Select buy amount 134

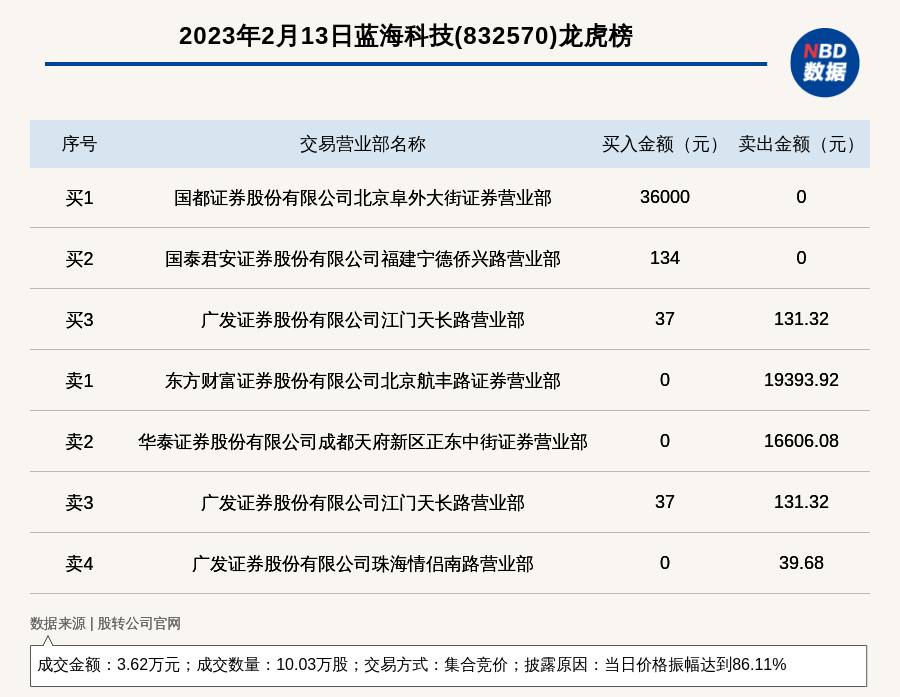tap(665, 258)
